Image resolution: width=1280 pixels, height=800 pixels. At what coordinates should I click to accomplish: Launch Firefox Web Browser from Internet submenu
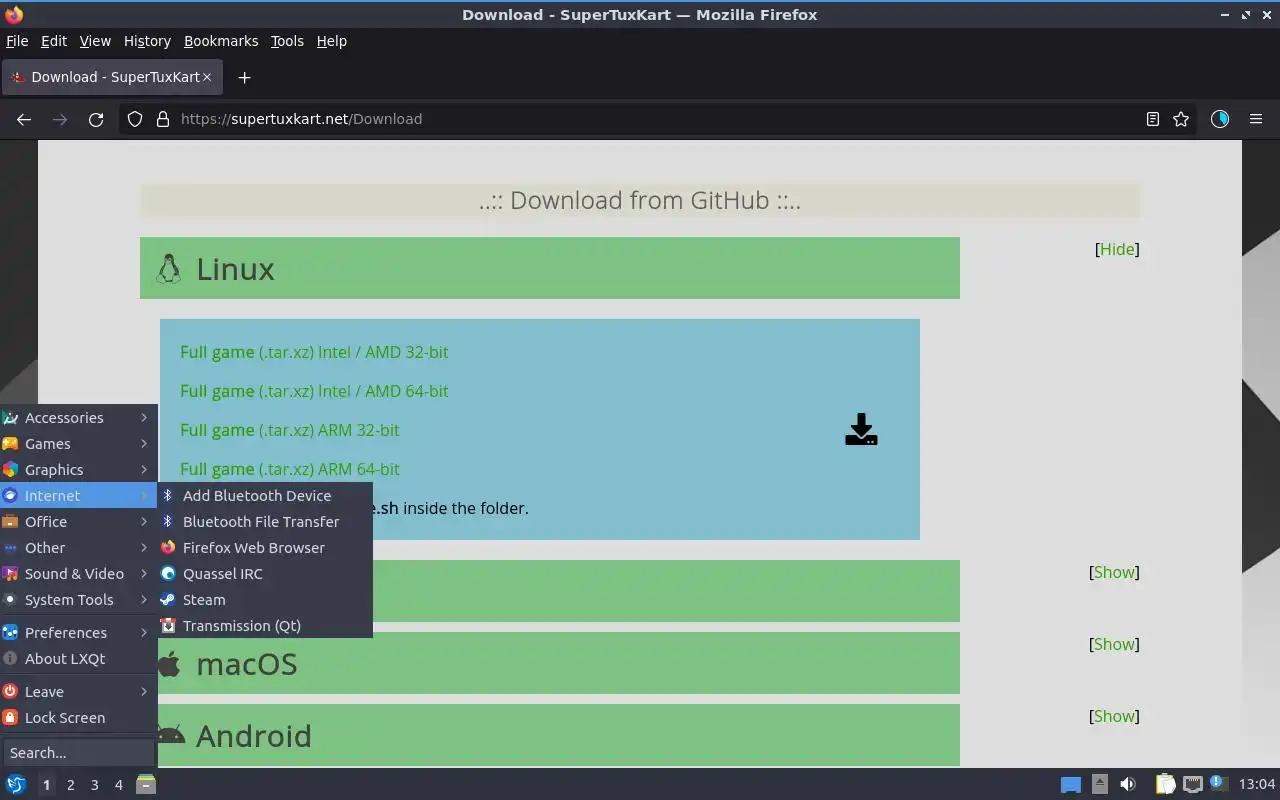click(265, 547)
